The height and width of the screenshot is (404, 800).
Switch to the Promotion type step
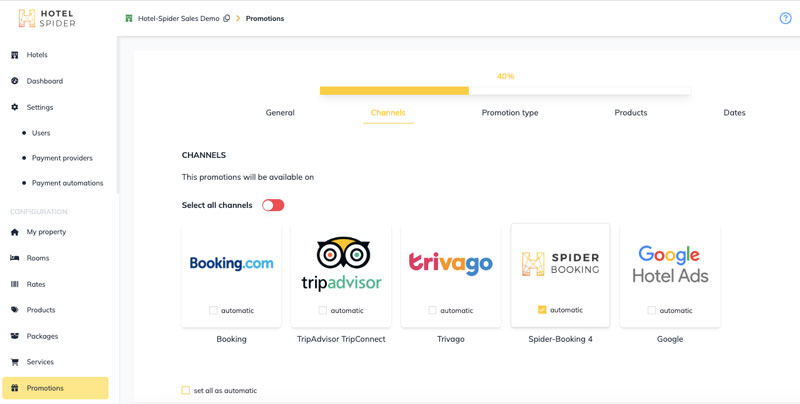[510, 113]
